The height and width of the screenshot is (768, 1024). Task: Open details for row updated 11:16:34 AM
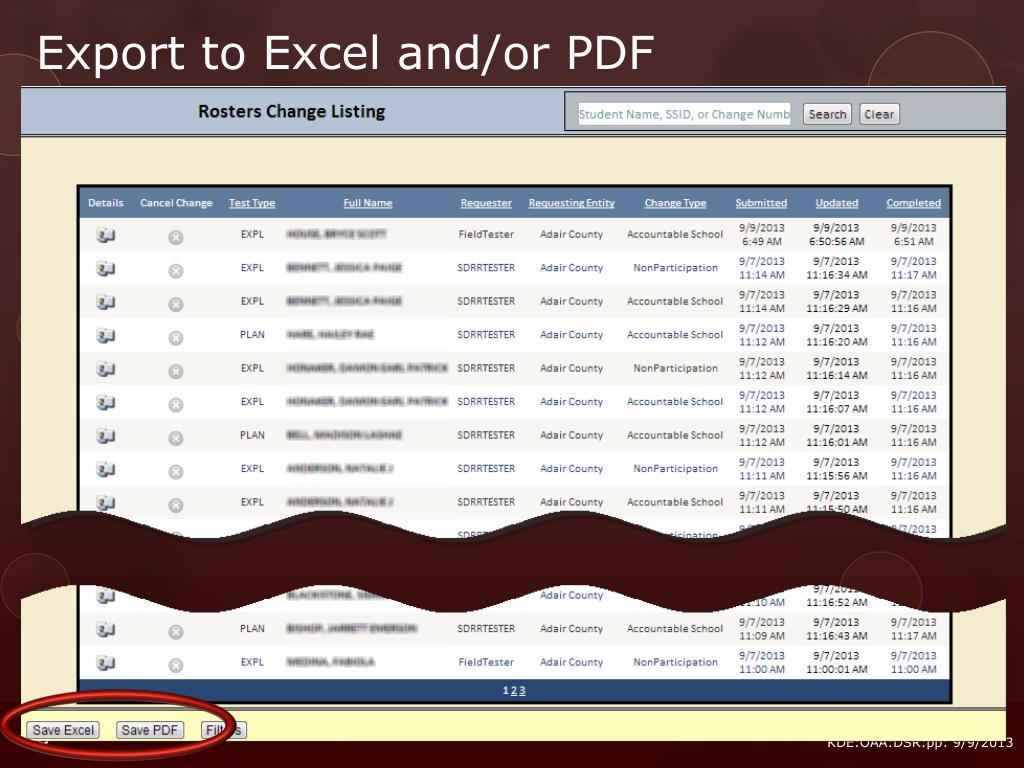coord(106,268)
